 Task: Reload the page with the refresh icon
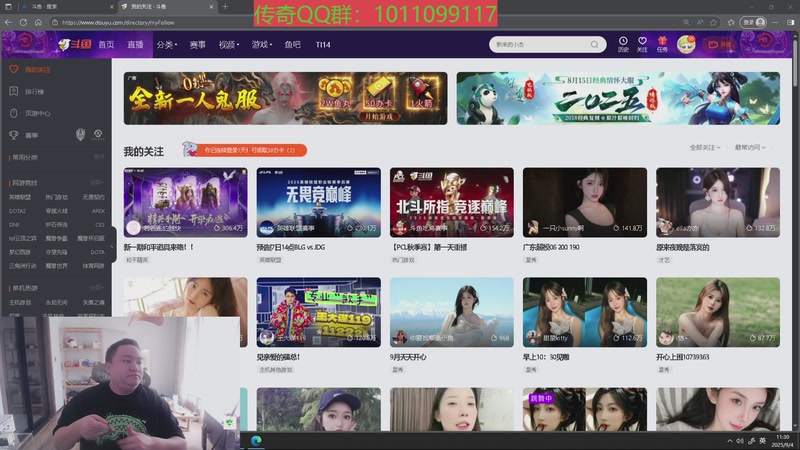pos(23,22)
